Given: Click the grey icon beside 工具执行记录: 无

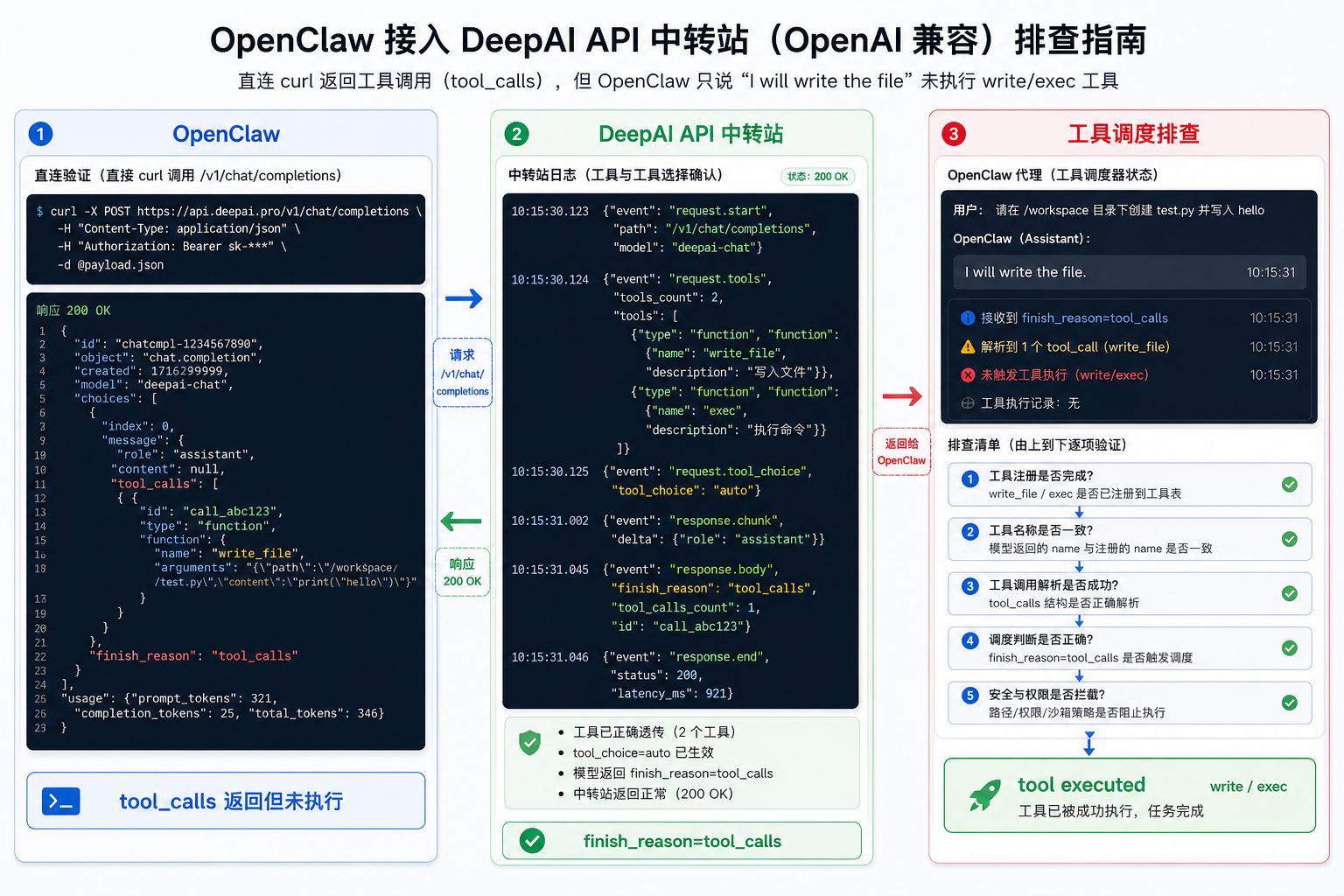Looking at the screenshot, I should (x=968, y=403).
